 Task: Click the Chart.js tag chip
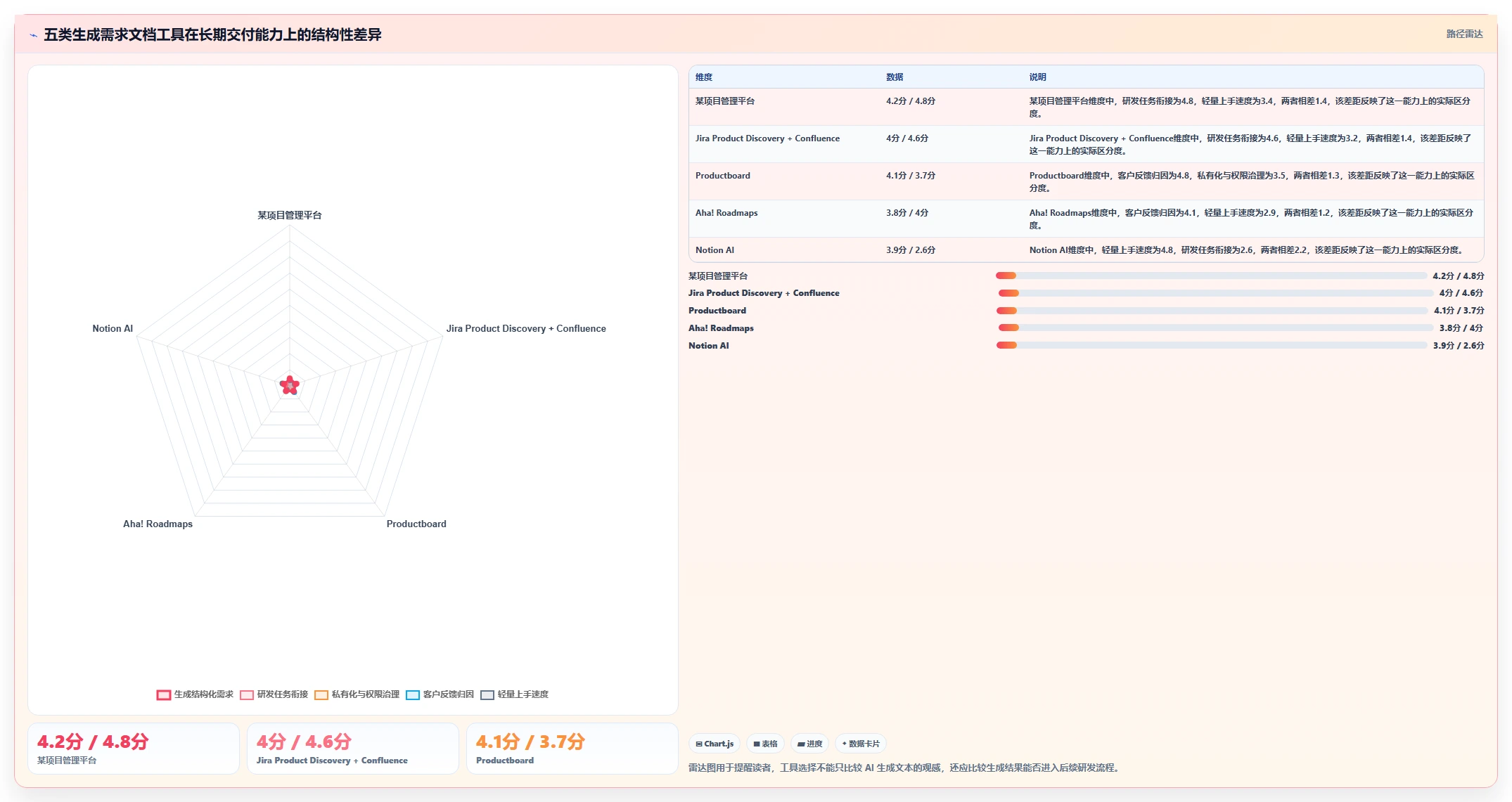pyautogui.click(x=715, y=744)
